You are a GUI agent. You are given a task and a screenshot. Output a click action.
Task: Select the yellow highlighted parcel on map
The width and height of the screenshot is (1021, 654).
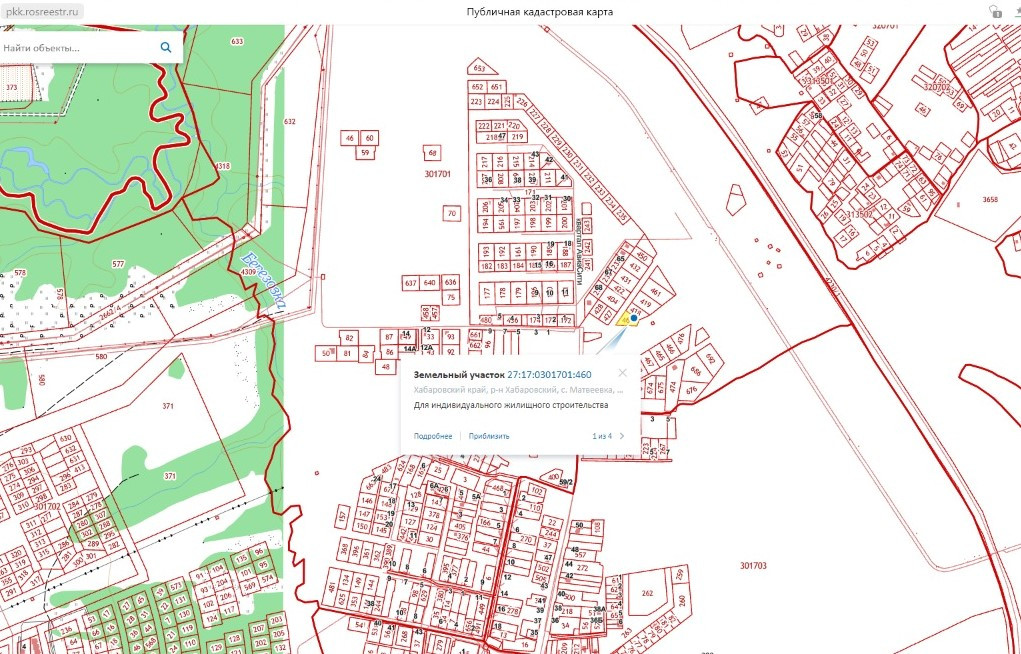[x=624, y=320]
